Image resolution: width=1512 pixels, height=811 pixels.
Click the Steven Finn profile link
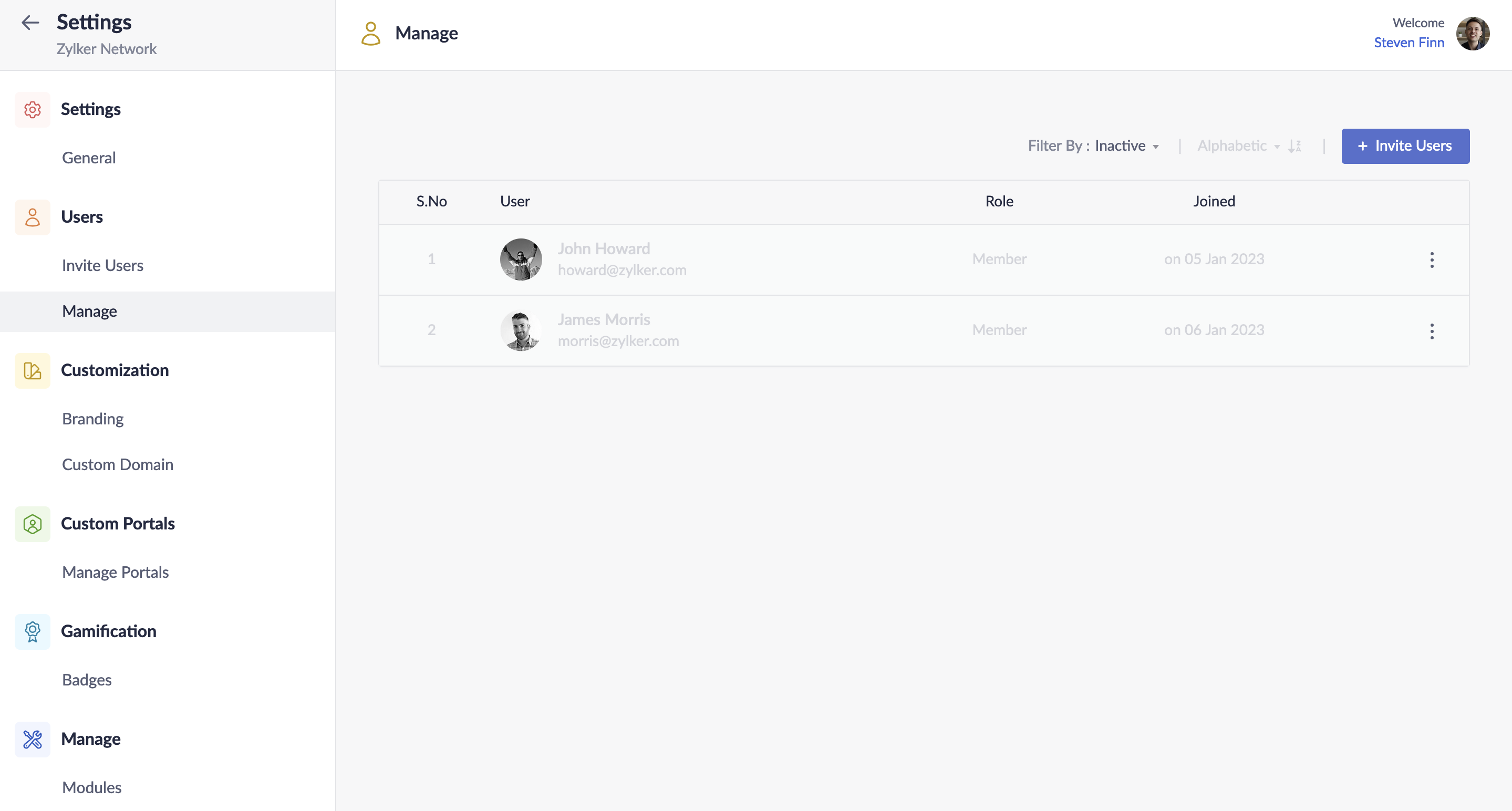[x=1408, y=43]
